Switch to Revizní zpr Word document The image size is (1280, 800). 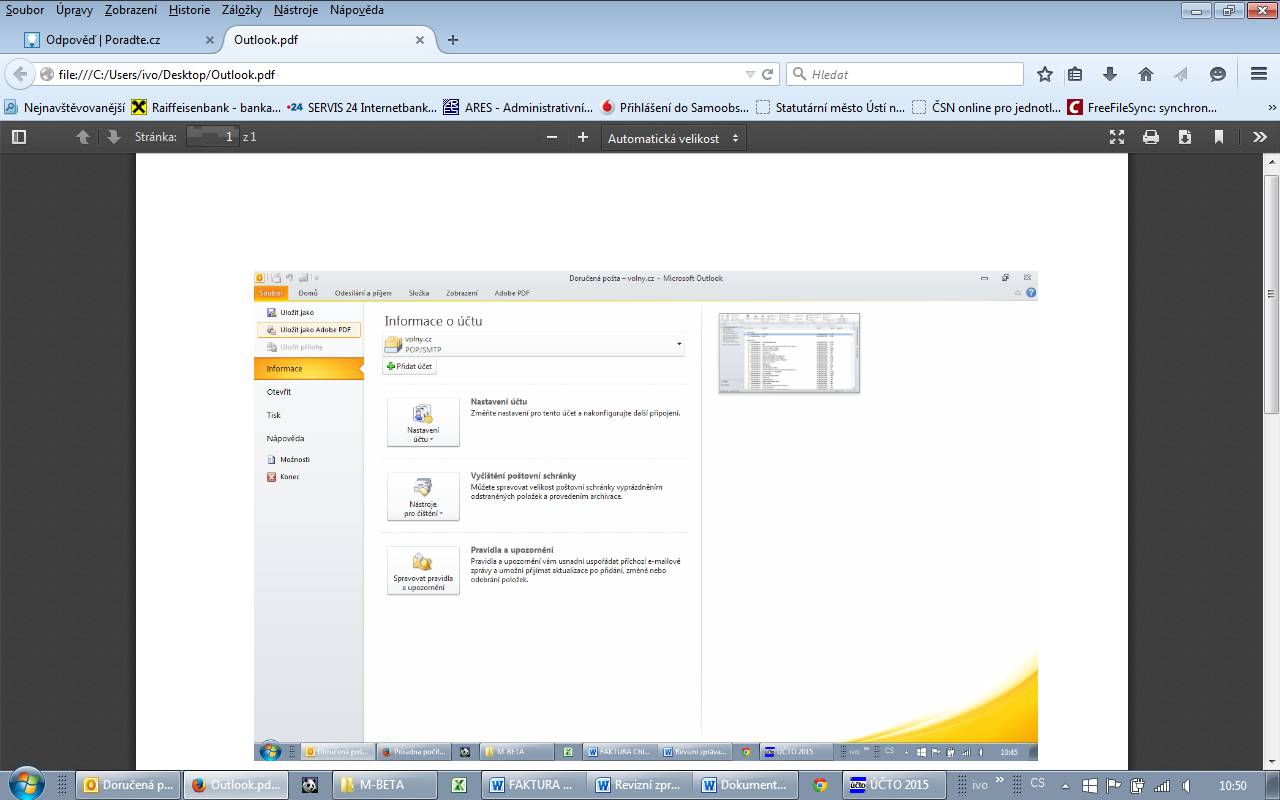642,785
